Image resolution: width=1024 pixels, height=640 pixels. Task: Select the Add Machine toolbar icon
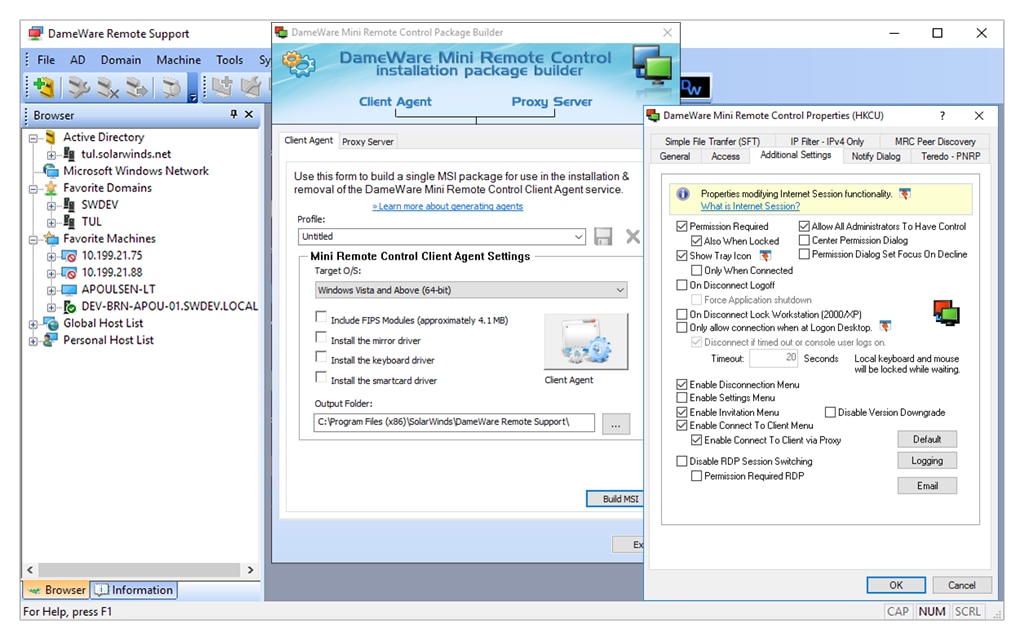tap(46, 86)
